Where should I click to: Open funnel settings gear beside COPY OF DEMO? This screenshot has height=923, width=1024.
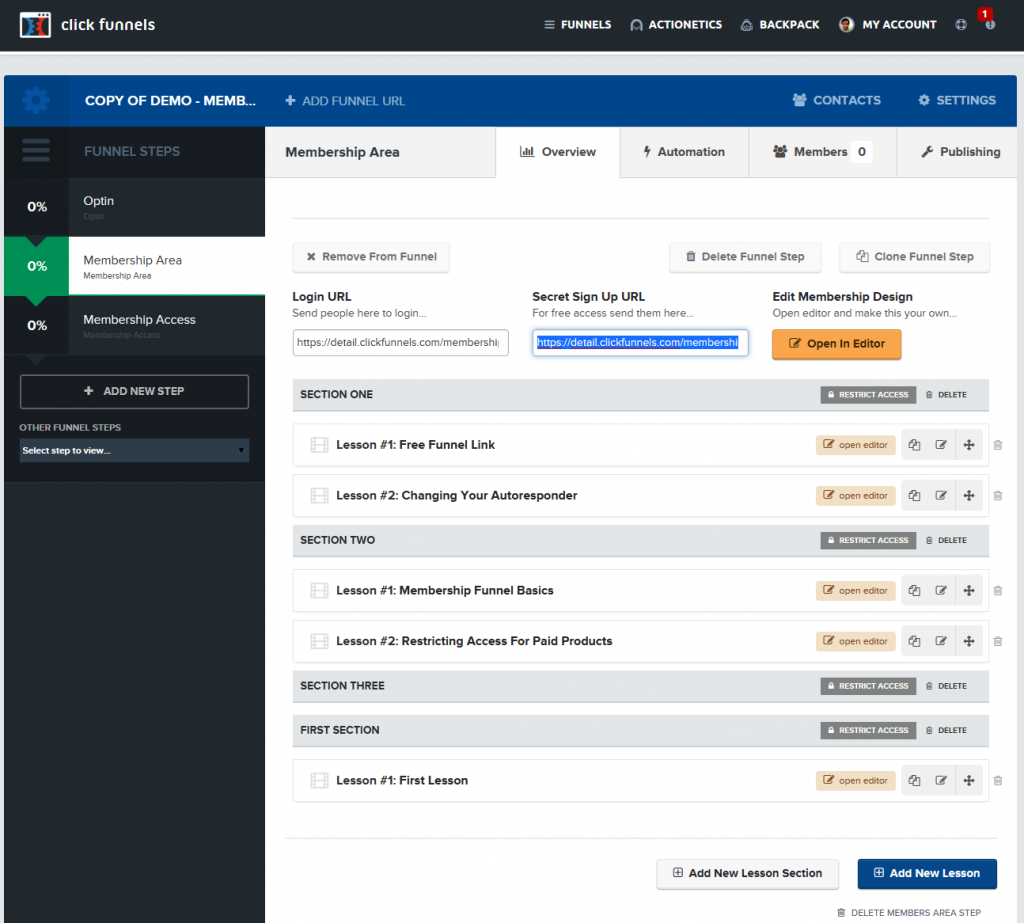36,100
